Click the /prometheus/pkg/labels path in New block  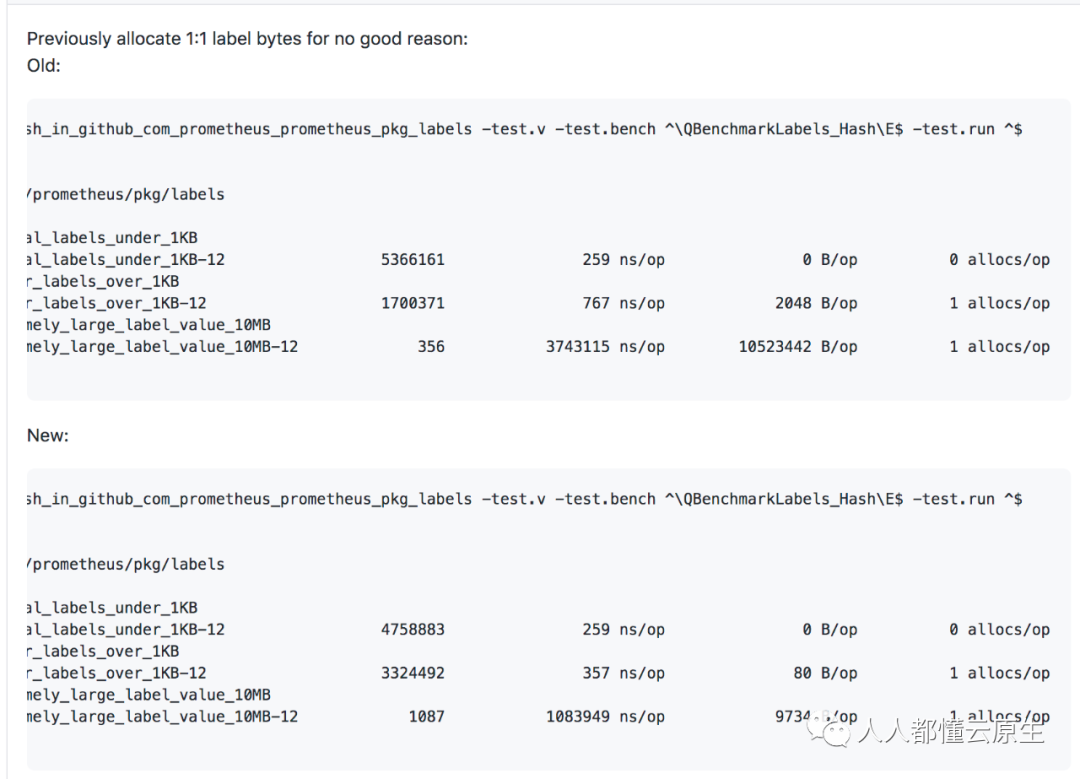coord(126,564)
